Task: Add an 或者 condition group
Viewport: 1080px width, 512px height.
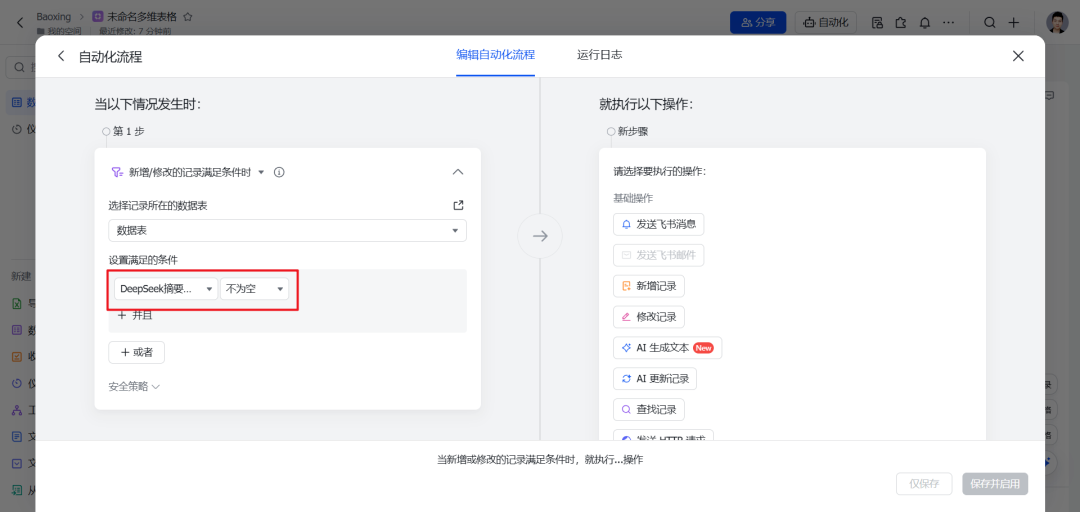Action: 136,352
